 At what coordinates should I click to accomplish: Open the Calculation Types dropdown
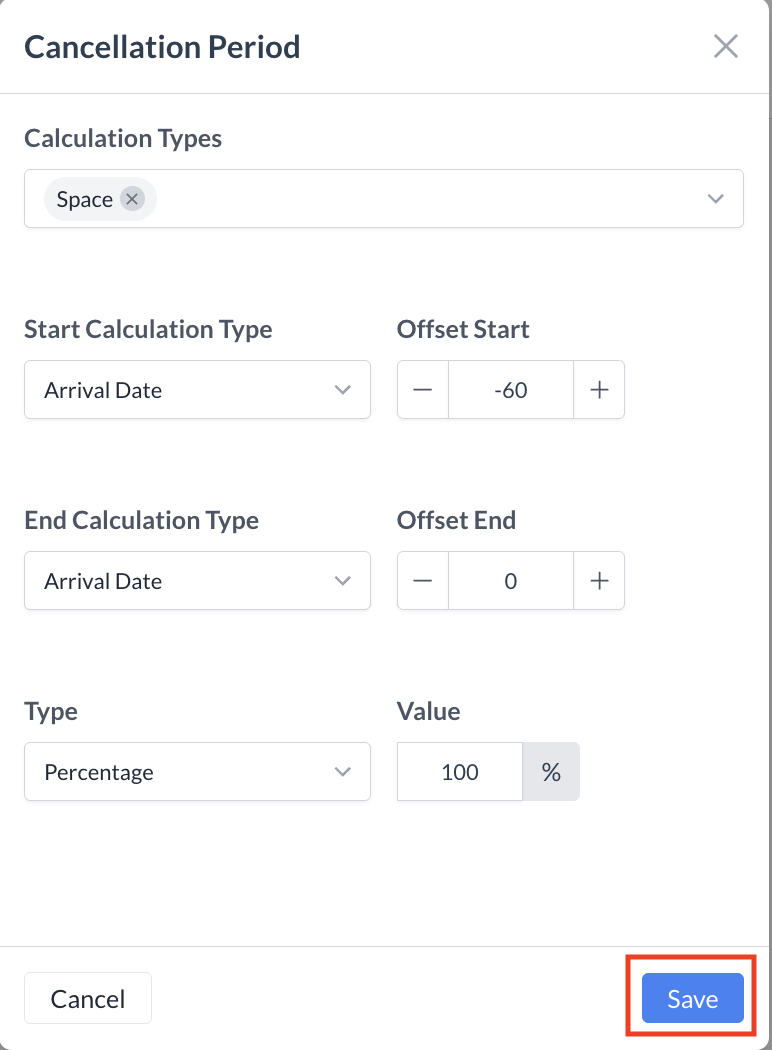pos(715,199)
